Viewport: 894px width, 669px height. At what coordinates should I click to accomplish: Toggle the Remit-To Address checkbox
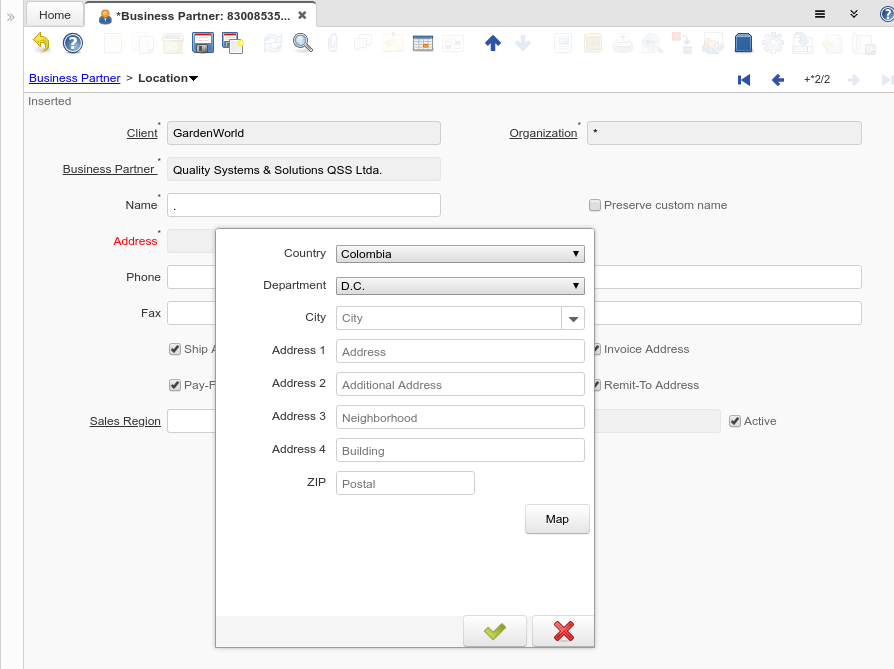(596, 385)
